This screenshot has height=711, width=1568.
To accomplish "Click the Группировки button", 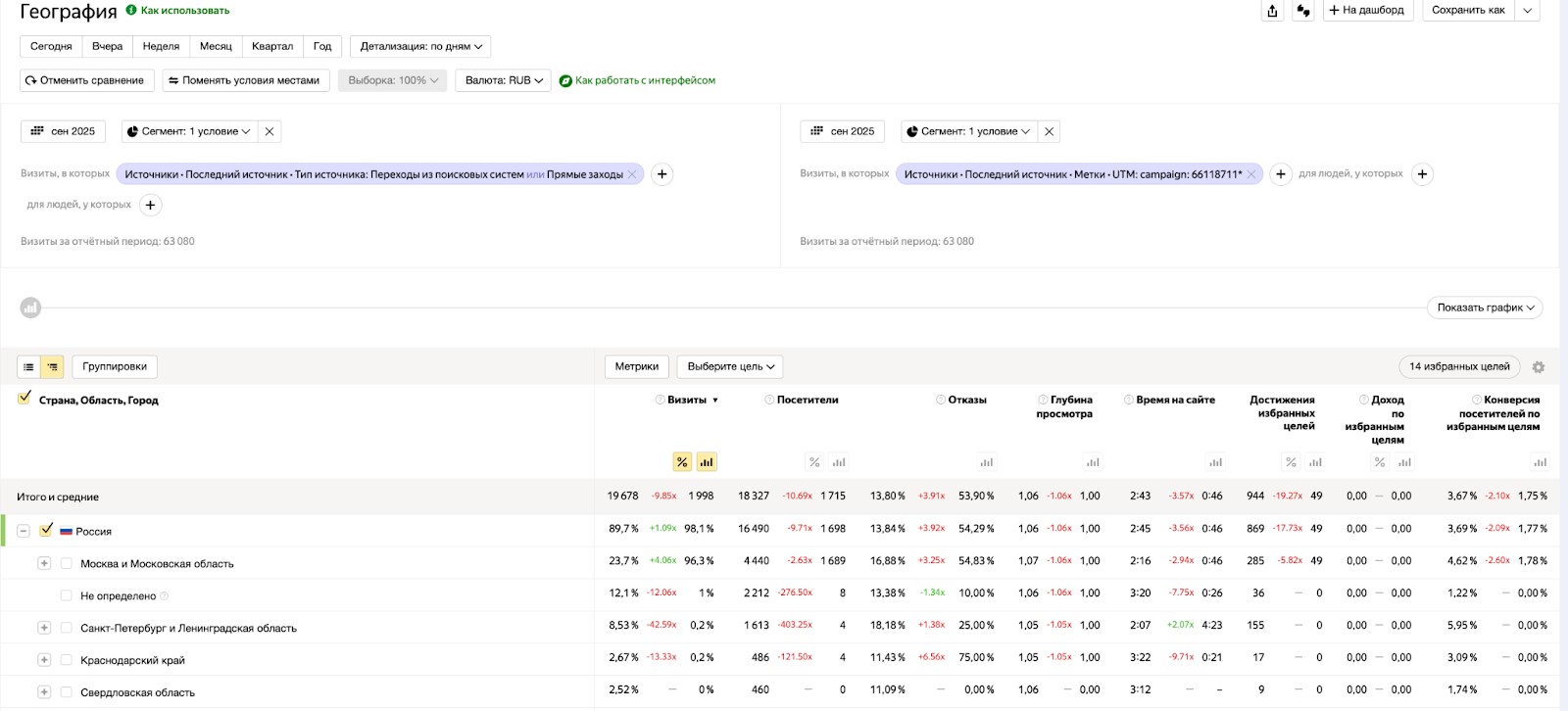I will (x=115, y=367).
